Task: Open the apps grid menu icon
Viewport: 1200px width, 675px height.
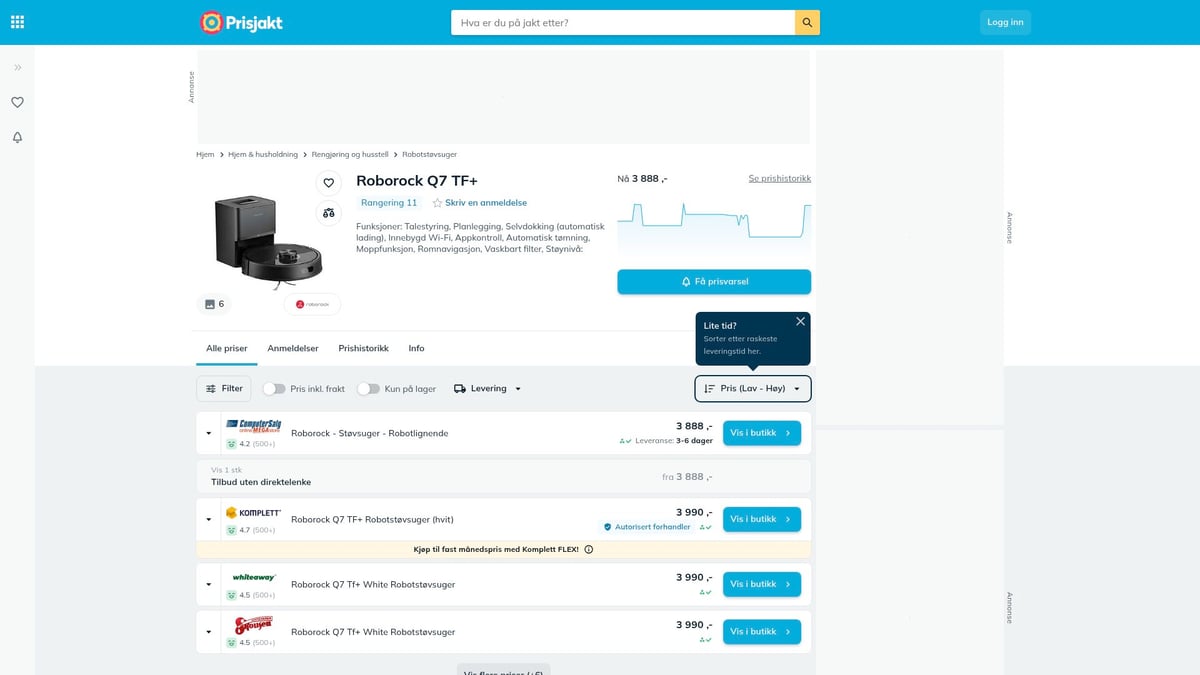Action: [17, 22]
